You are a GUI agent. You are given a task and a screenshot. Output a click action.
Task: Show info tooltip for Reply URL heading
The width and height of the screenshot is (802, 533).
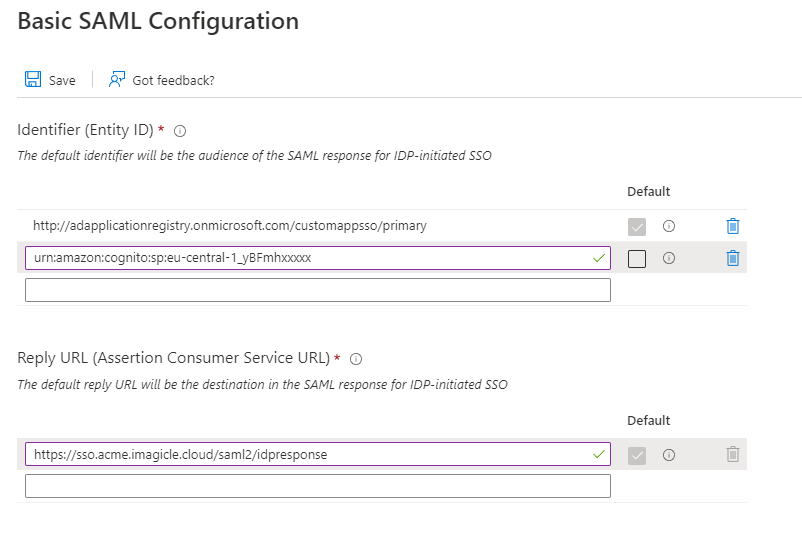356,358
